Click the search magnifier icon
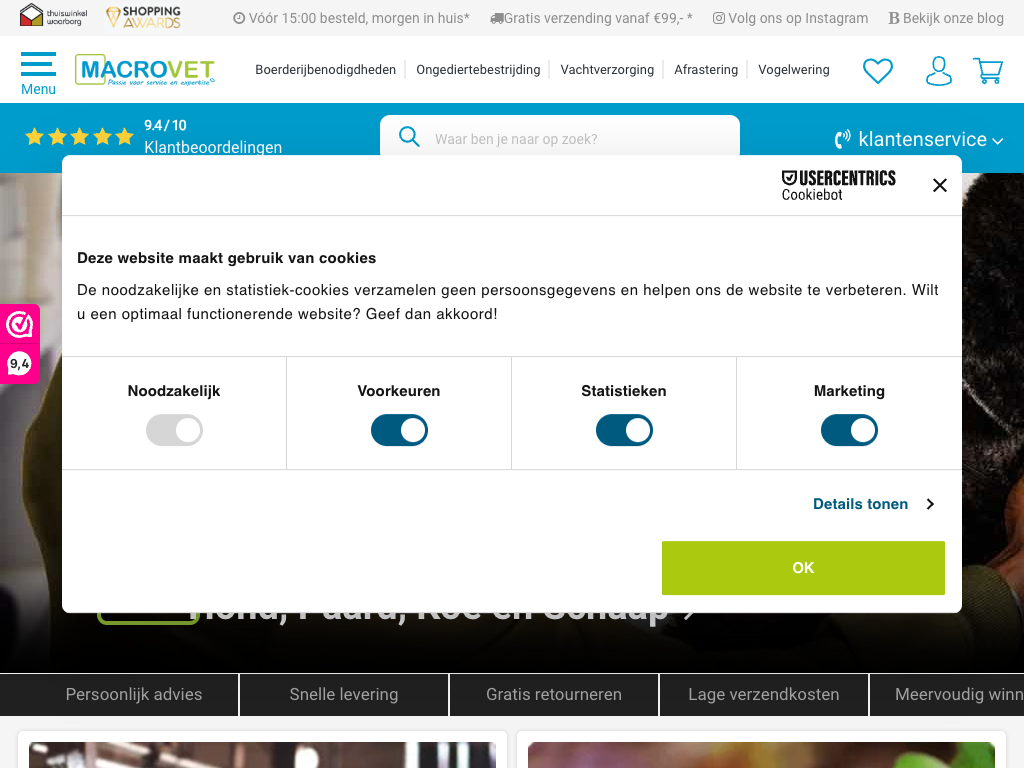Screen dimensions: 1024x768 coord(409,136)
